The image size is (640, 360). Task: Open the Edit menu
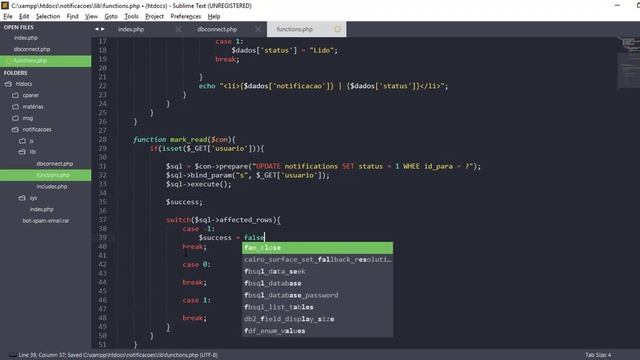click(24, 16)
